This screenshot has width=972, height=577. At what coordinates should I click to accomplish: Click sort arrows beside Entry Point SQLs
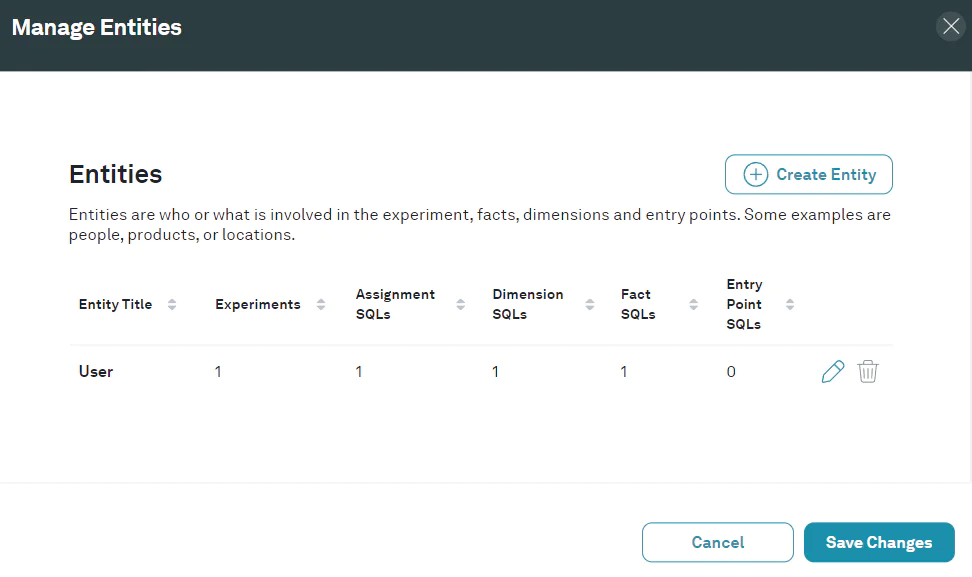[x=790, y=304]
